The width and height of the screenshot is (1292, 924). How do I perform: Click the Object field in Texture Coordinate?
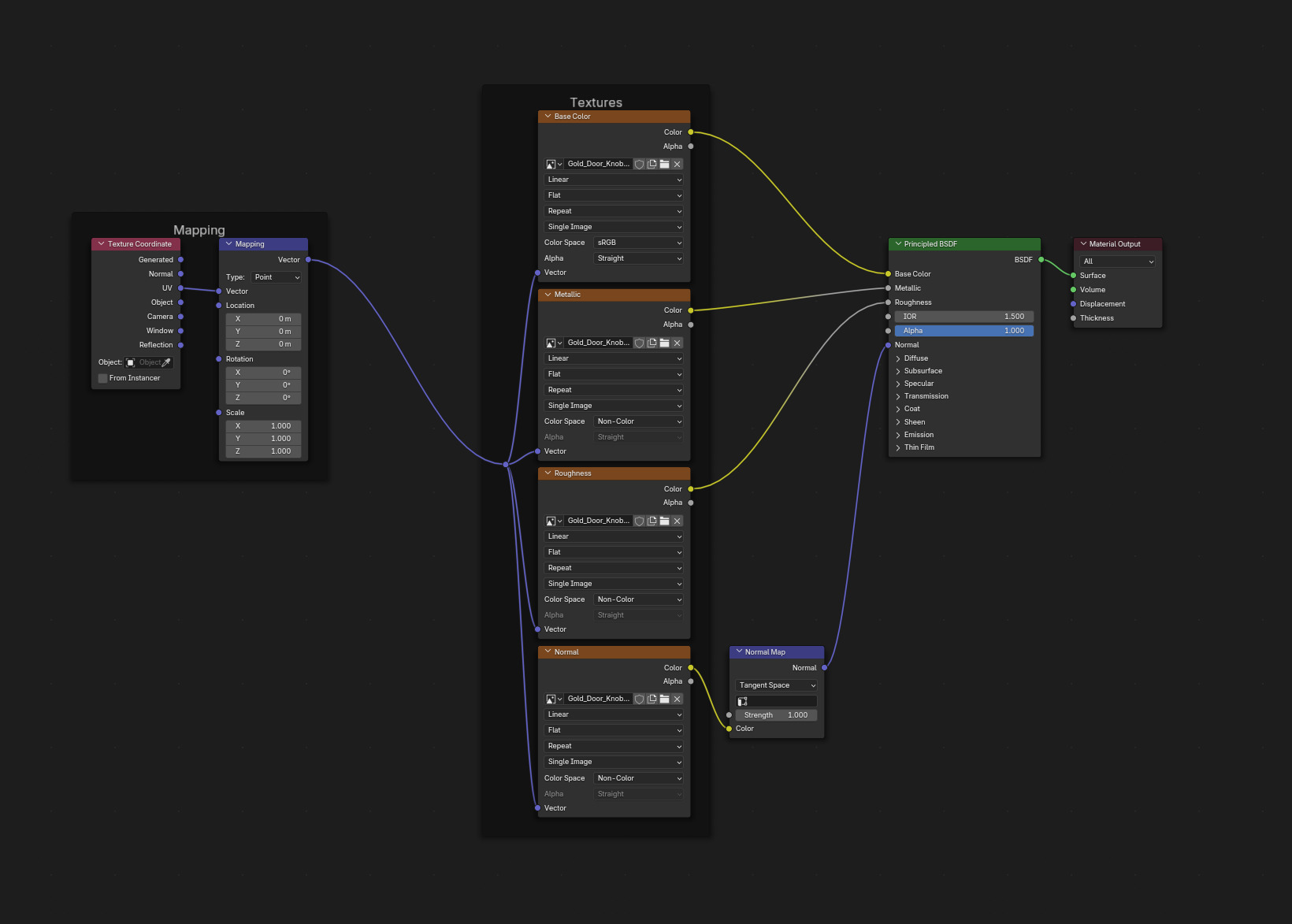[x=149, y=363]
